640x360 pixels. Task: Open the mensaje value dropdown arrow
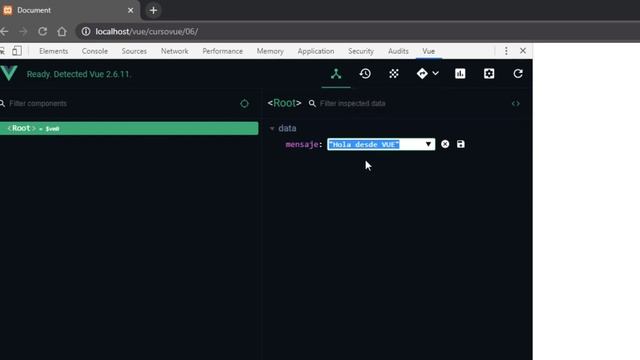pos(428,144)
